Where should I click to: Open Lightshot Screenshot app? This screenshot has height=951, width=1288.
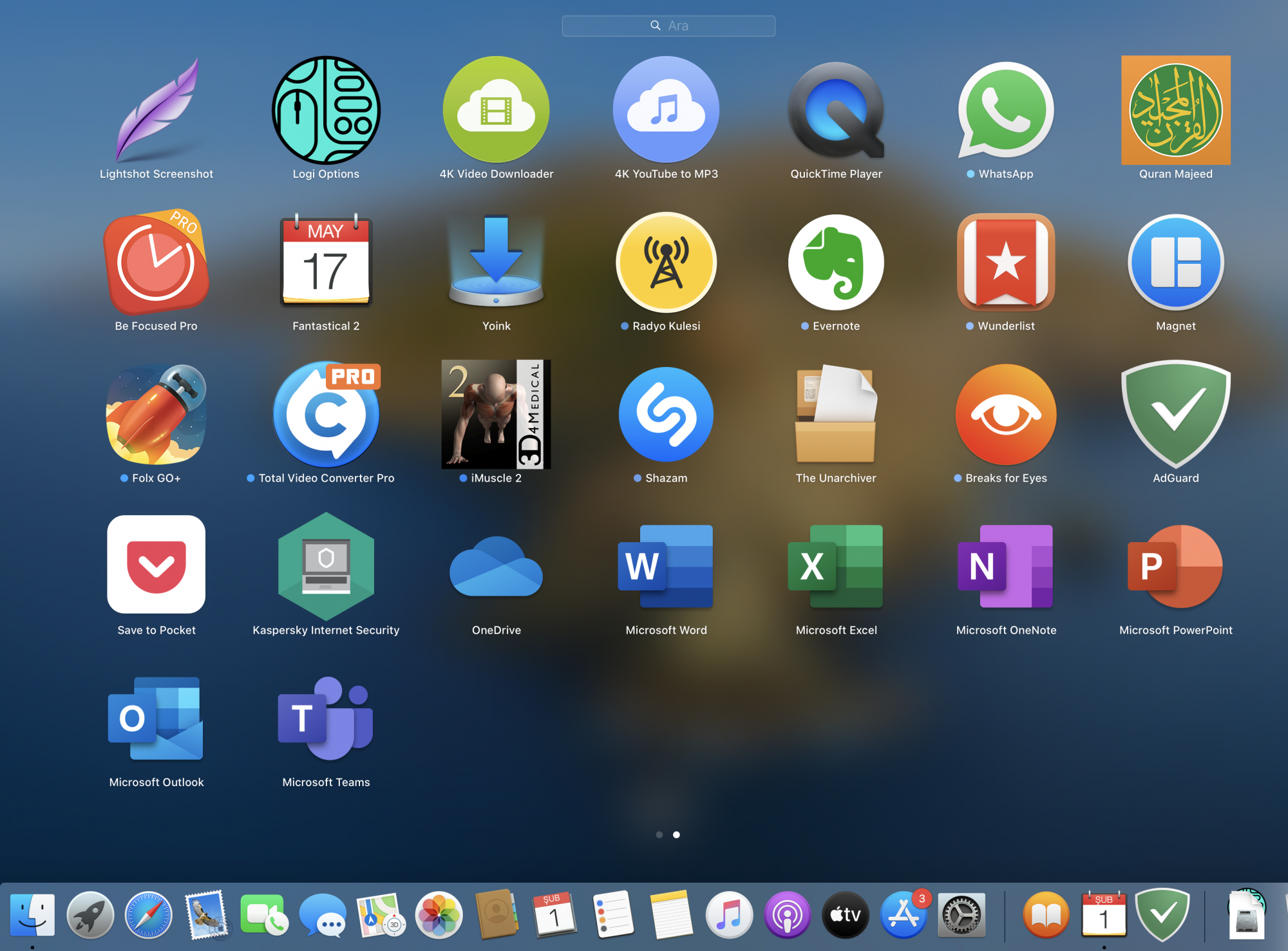point(156,109)
